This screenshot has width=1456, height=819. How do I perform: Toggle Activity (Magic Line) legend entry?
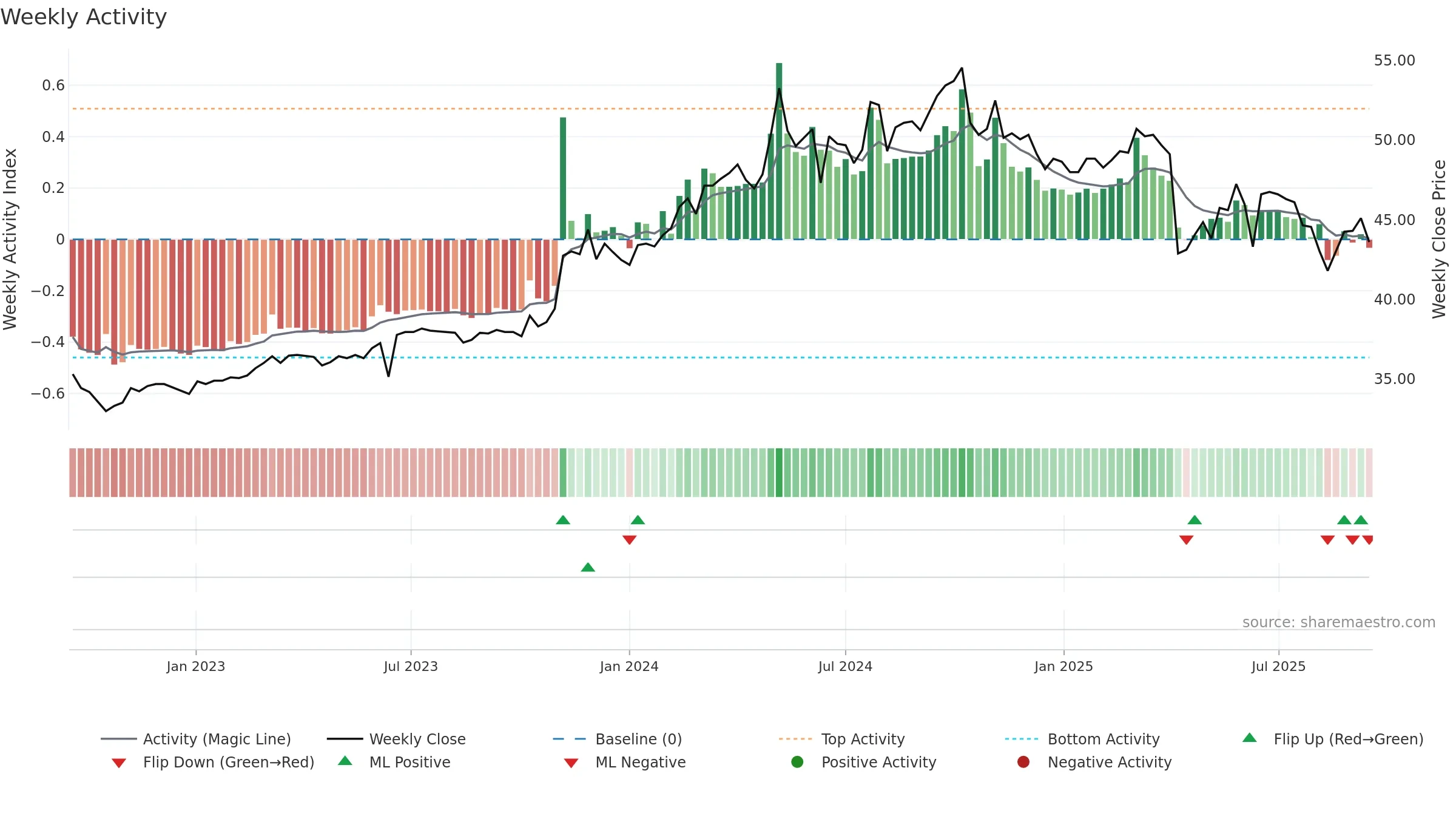coord(196,739)
